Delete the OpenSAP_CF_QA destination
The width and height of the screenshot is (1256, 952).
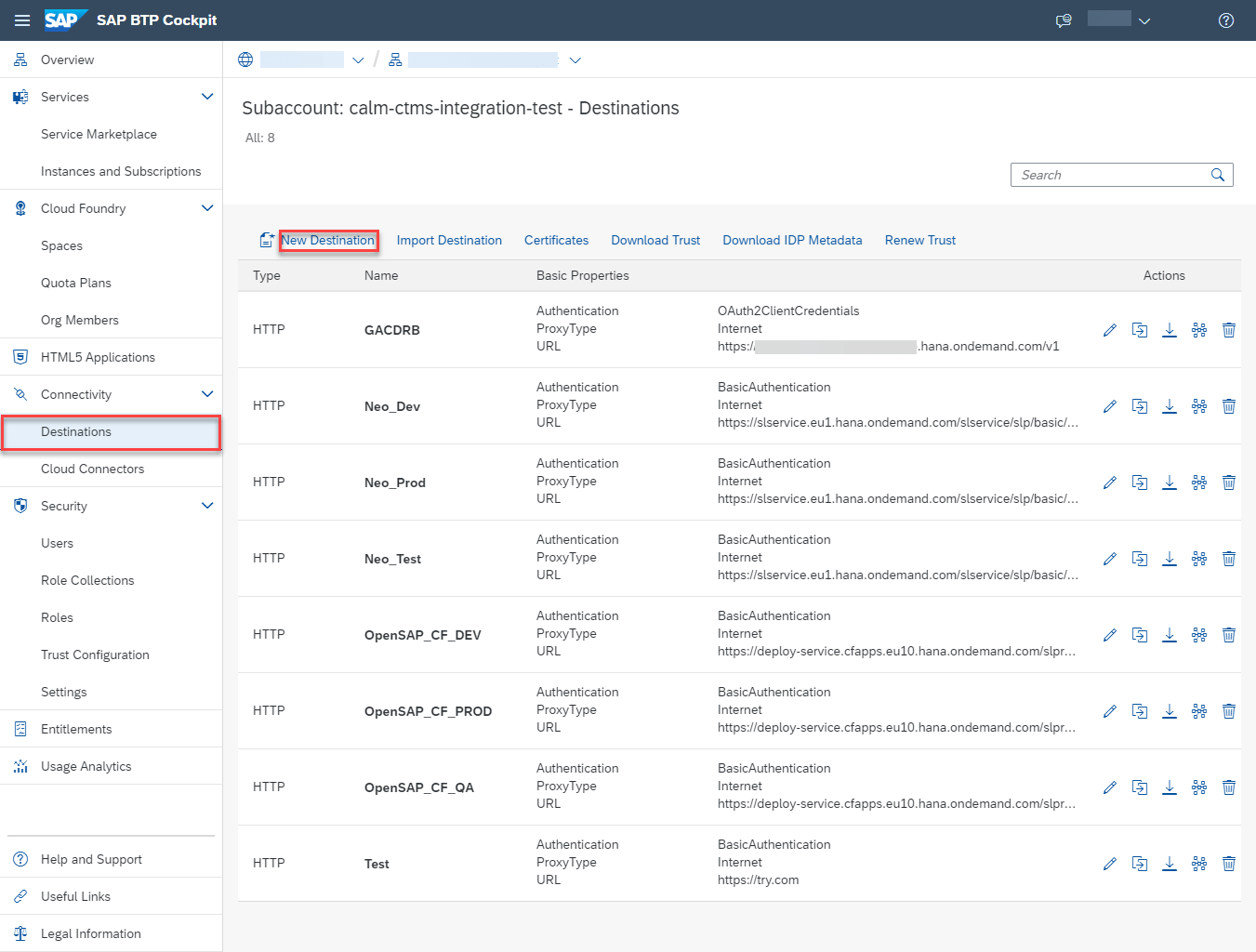point(1229,787)
